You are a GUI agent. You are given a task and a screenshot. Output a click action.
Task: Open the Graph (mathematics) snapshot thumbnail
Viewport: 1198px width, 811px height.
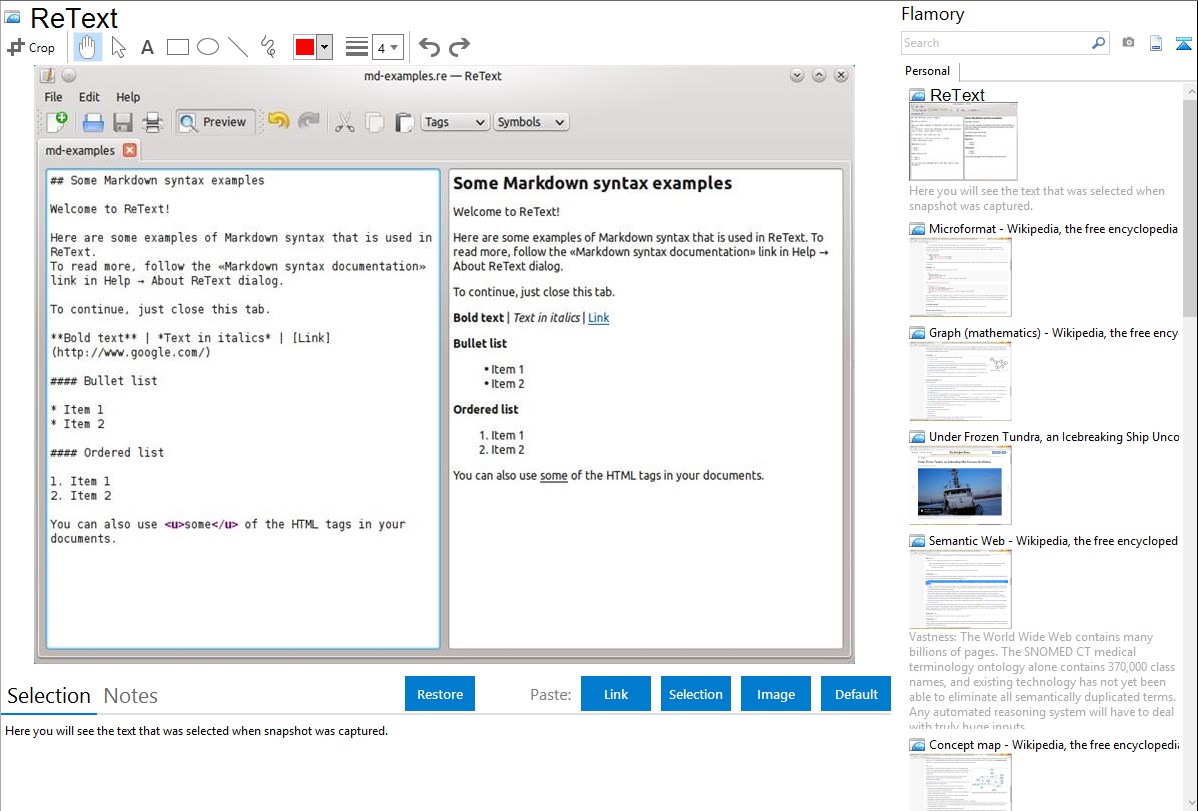pos(960,381)
